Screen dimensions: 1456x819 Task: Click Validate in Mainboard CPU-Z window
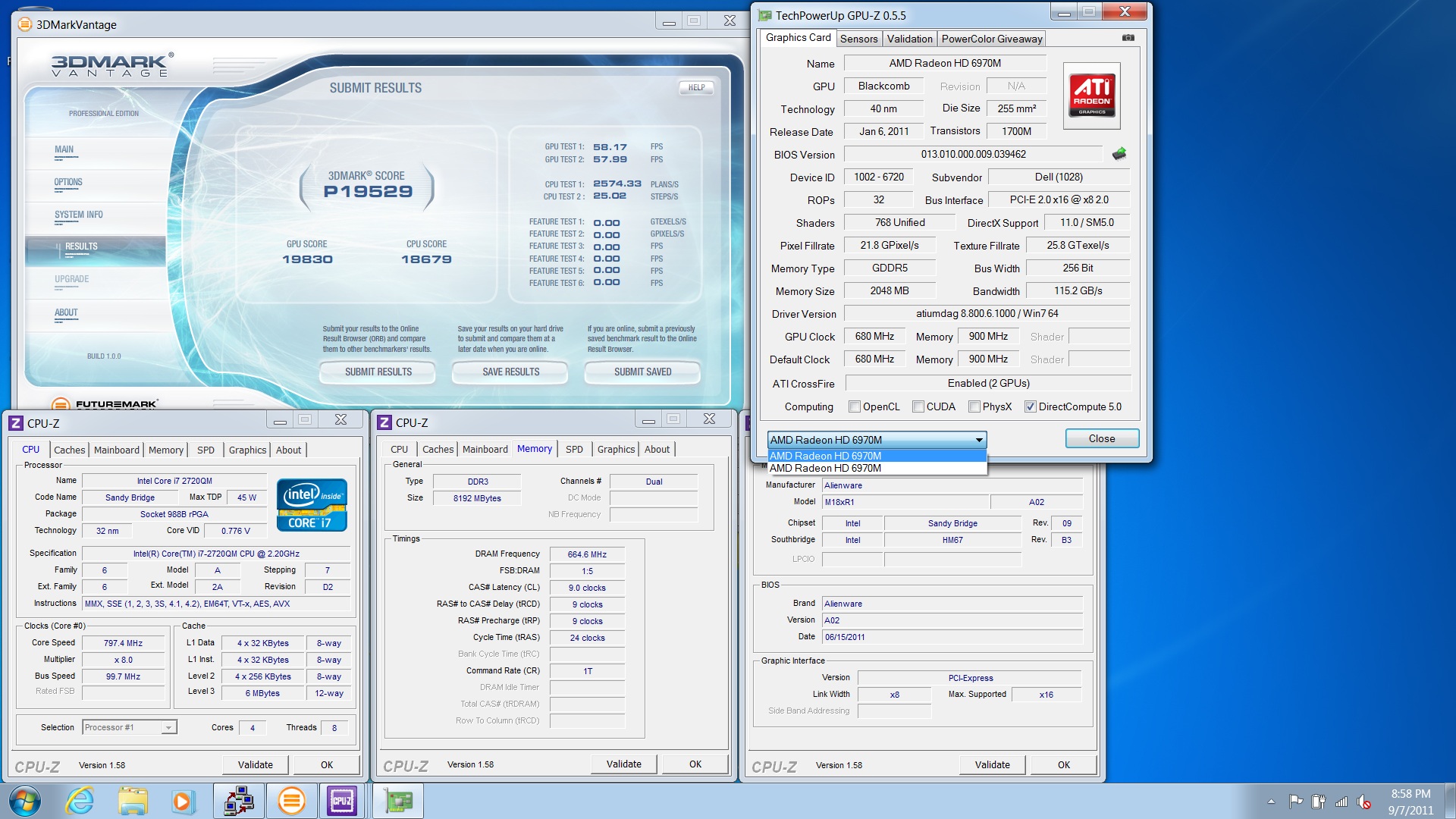coord(993,764)
